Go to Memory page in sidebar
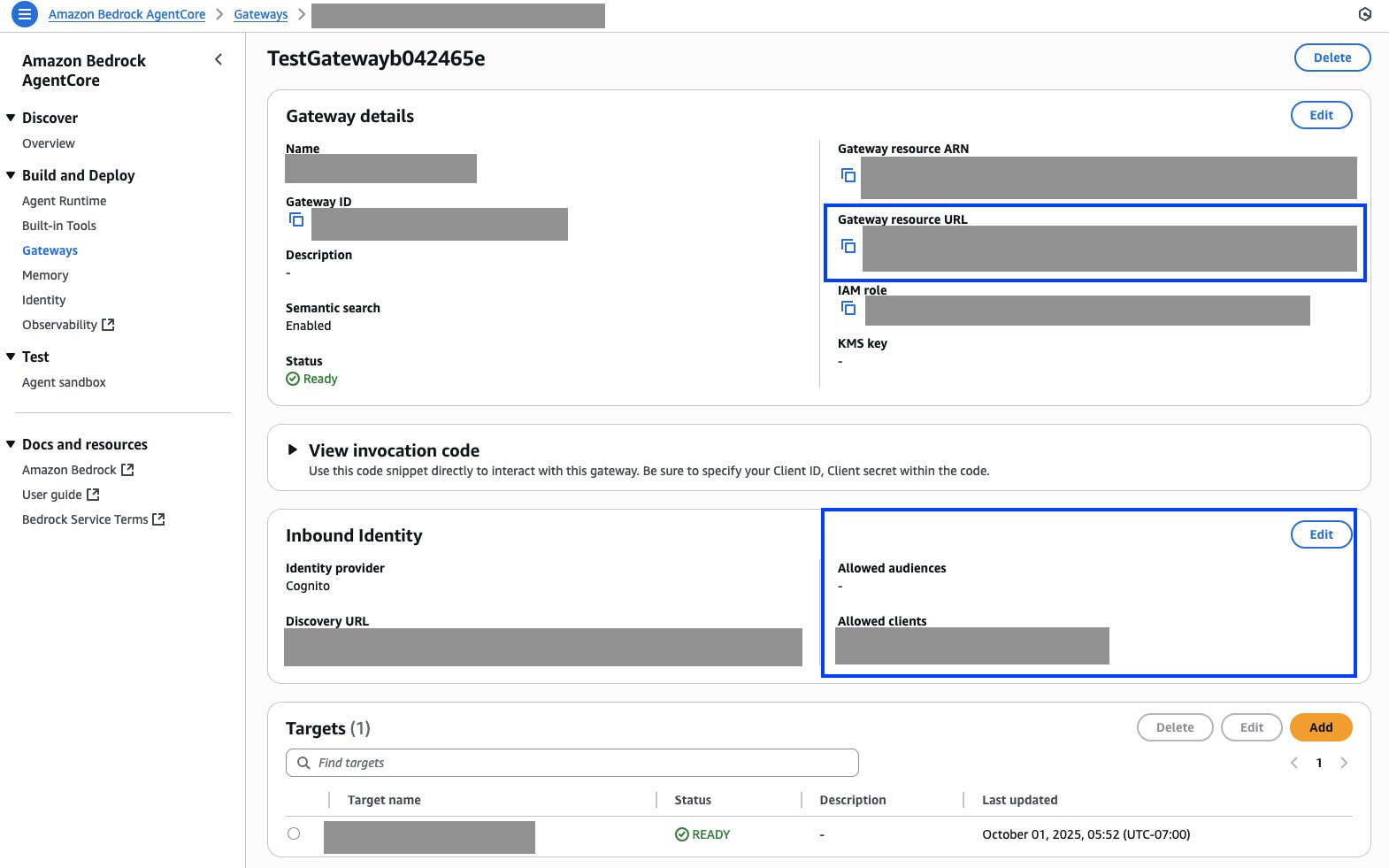This screenshot has width=1389, height=868. pyautogui.click(x=45, y=275)
